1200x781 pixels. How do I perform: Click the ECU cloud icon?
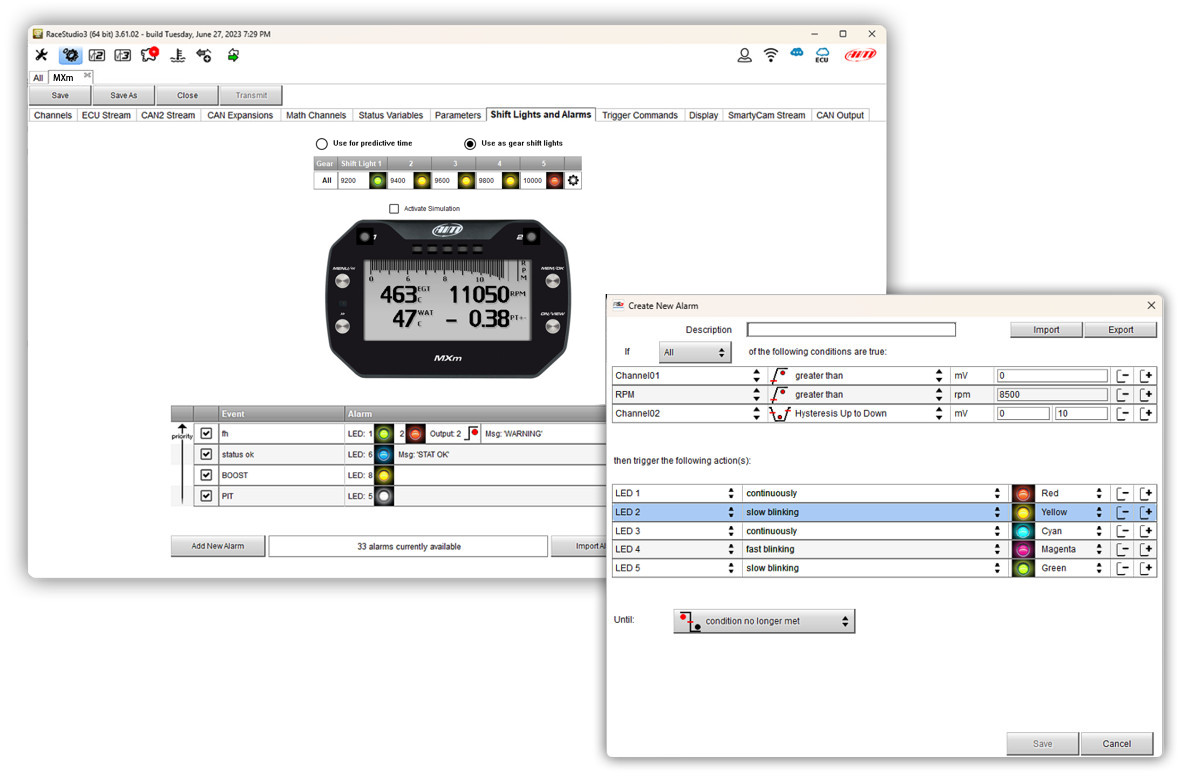point(822,56)
